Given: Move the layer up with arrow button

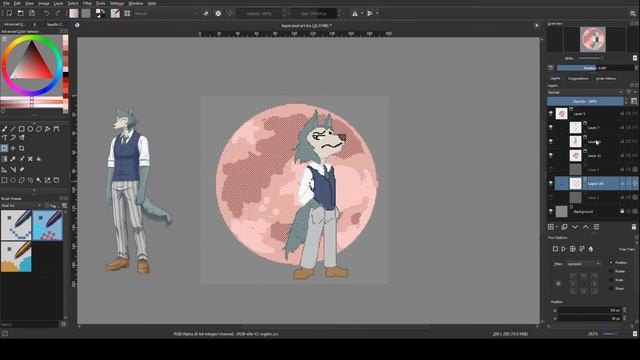Looking at the screenshot, I should click(x=586, y=227).
